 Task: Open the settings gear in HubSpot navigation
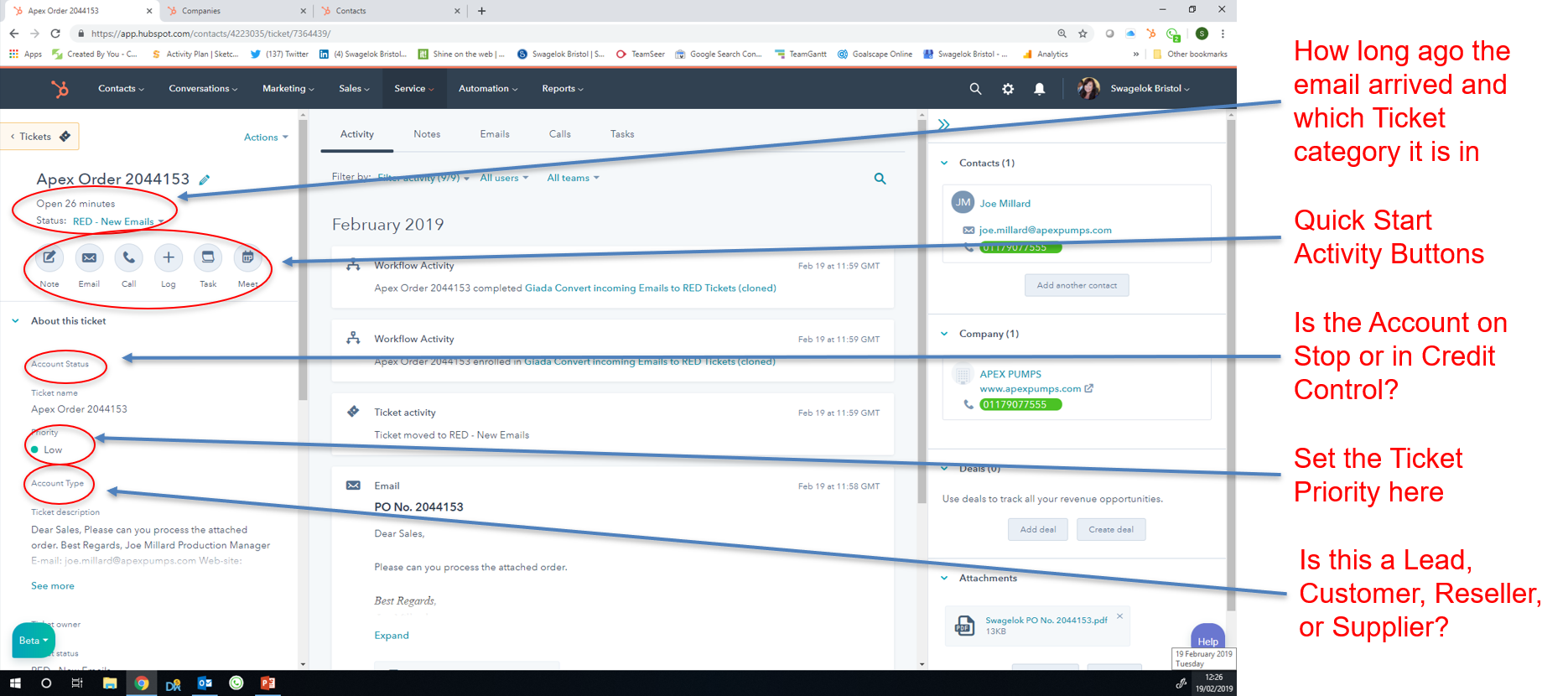(x=1008, y=89)
